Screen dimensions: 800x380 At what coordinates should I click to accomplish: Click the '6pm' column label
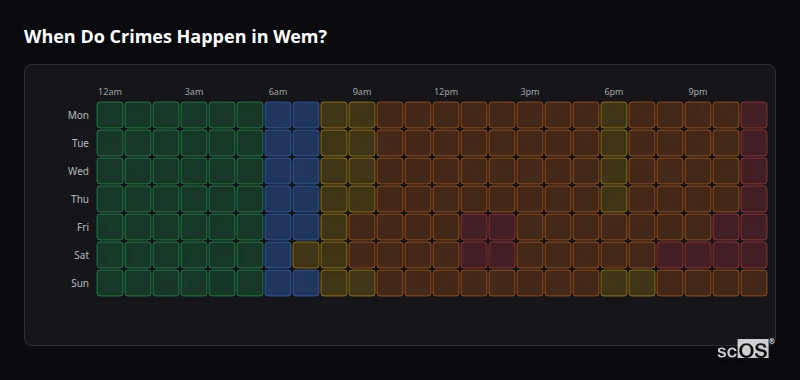(x=614, y=92)
